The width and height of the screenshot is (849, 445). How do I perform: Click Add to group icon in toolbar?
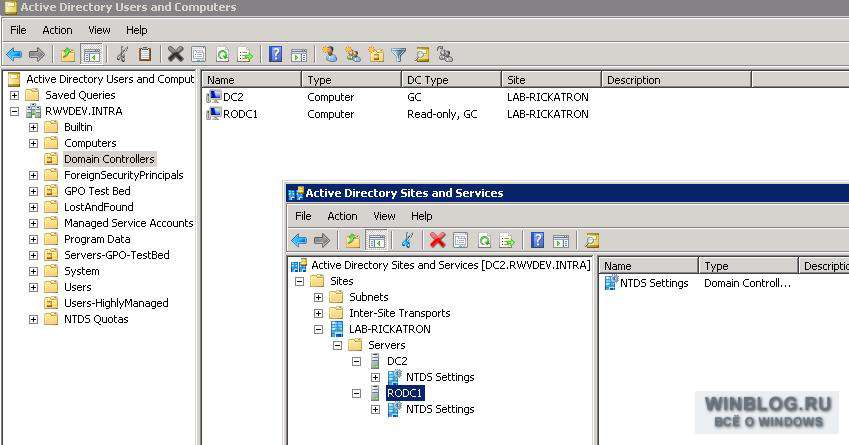pyautogui.click(x=445, y=54)
